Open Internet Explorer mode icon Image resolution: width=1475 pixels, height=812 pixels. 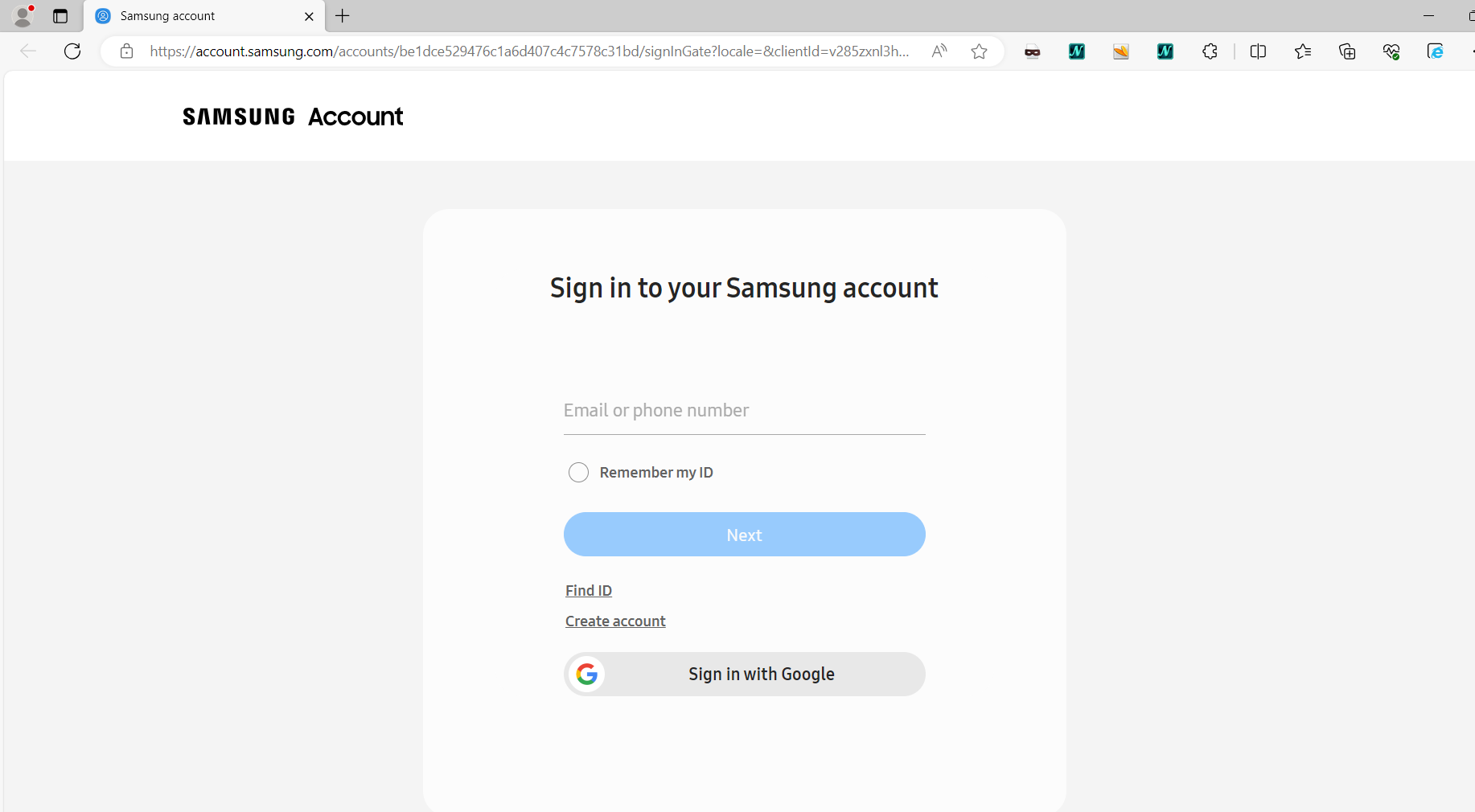[1436, 51]
